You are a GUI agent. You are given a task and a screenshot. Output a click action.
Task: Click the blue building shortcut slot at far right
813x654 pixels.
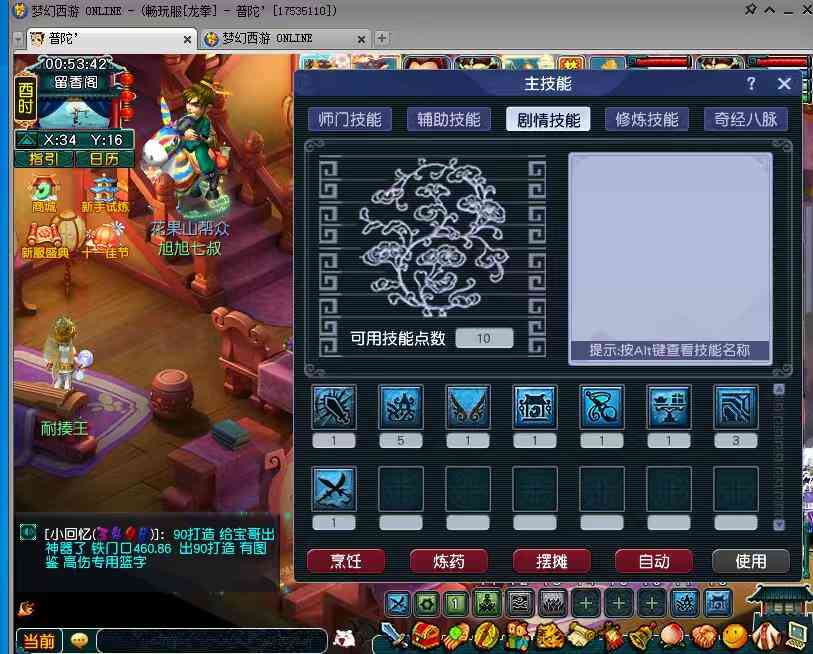(718, 604)
